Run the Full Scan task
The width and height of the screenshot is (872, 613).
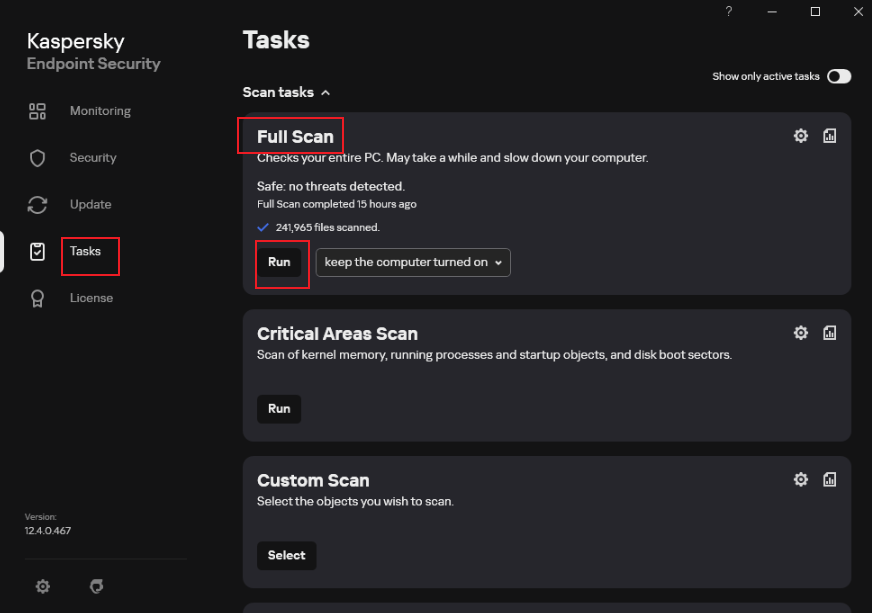[x=279, y=263]
